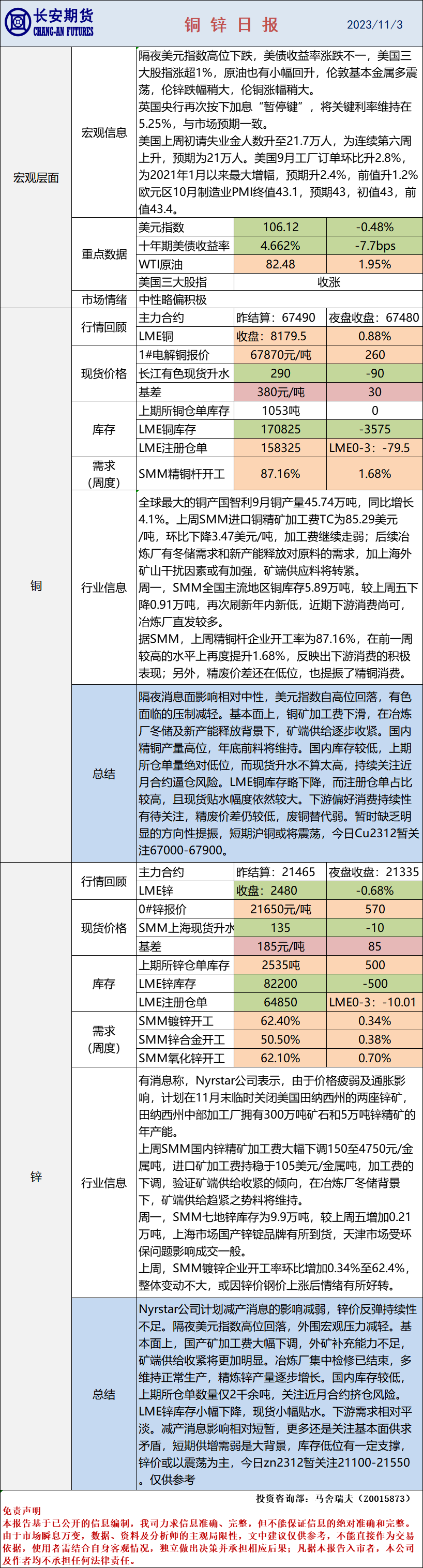Click the 宏观信息 row label
This screenshot has height=1568, width=423.
(104, 132)
